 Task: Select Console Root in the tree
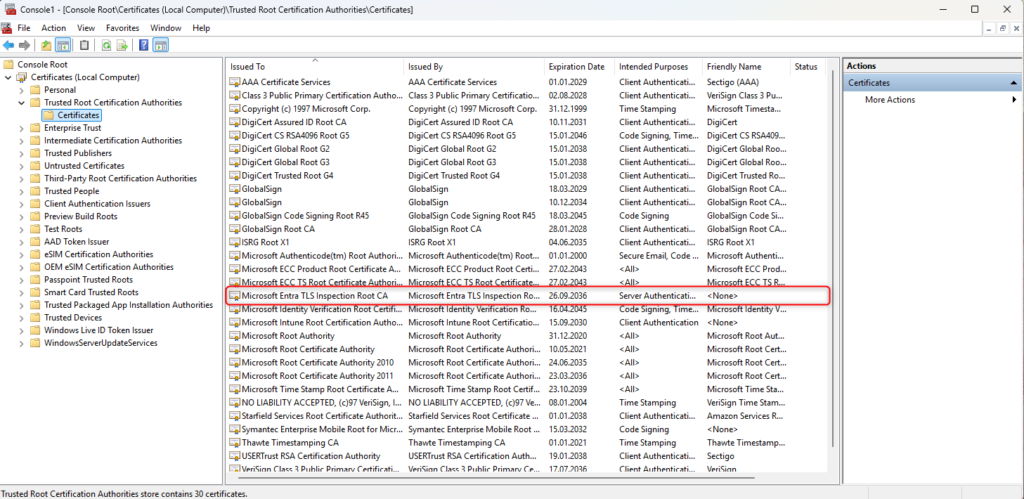coord(42,65)
